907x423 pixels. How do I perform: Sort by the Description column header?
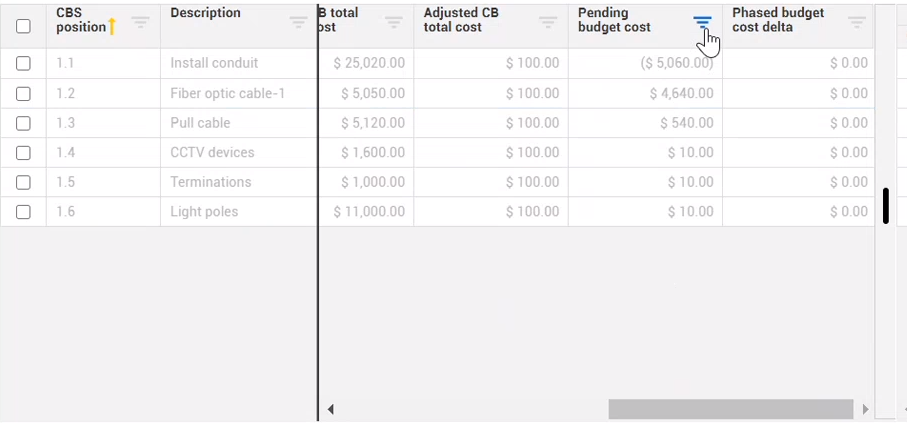tap(206, 13)
